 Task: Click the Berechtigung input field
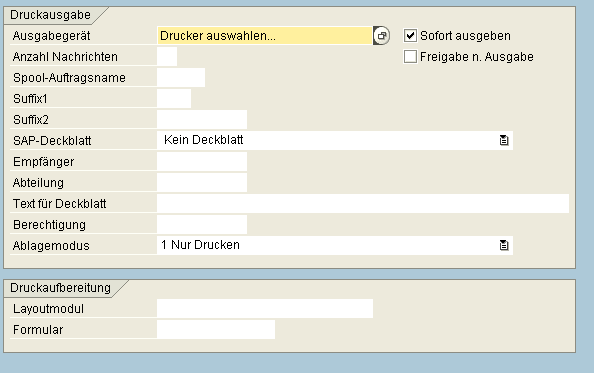pos(202,225)
